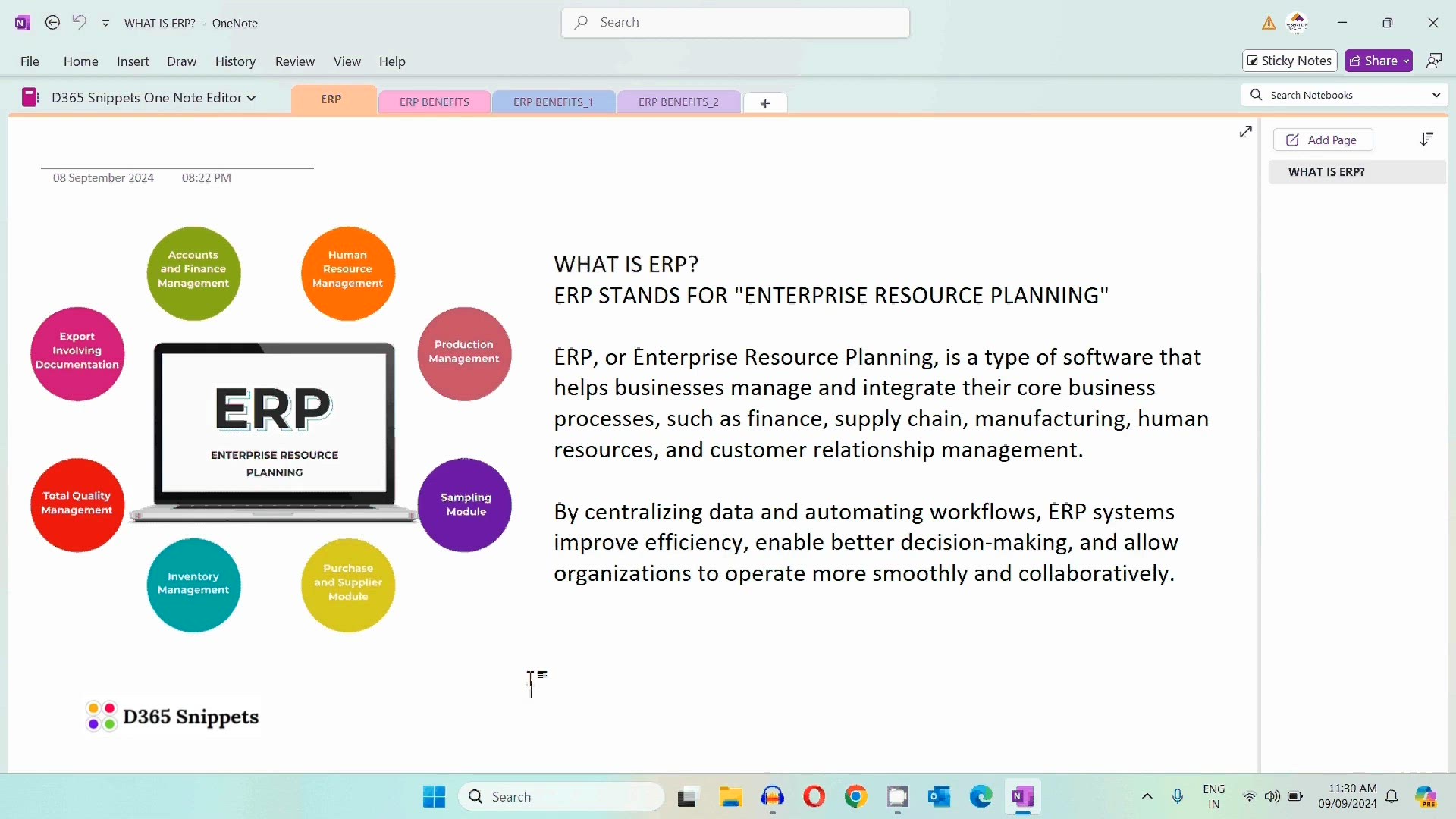
Task: Click the notebook icon beside D365 Snippets
Action: pos(30,97)
